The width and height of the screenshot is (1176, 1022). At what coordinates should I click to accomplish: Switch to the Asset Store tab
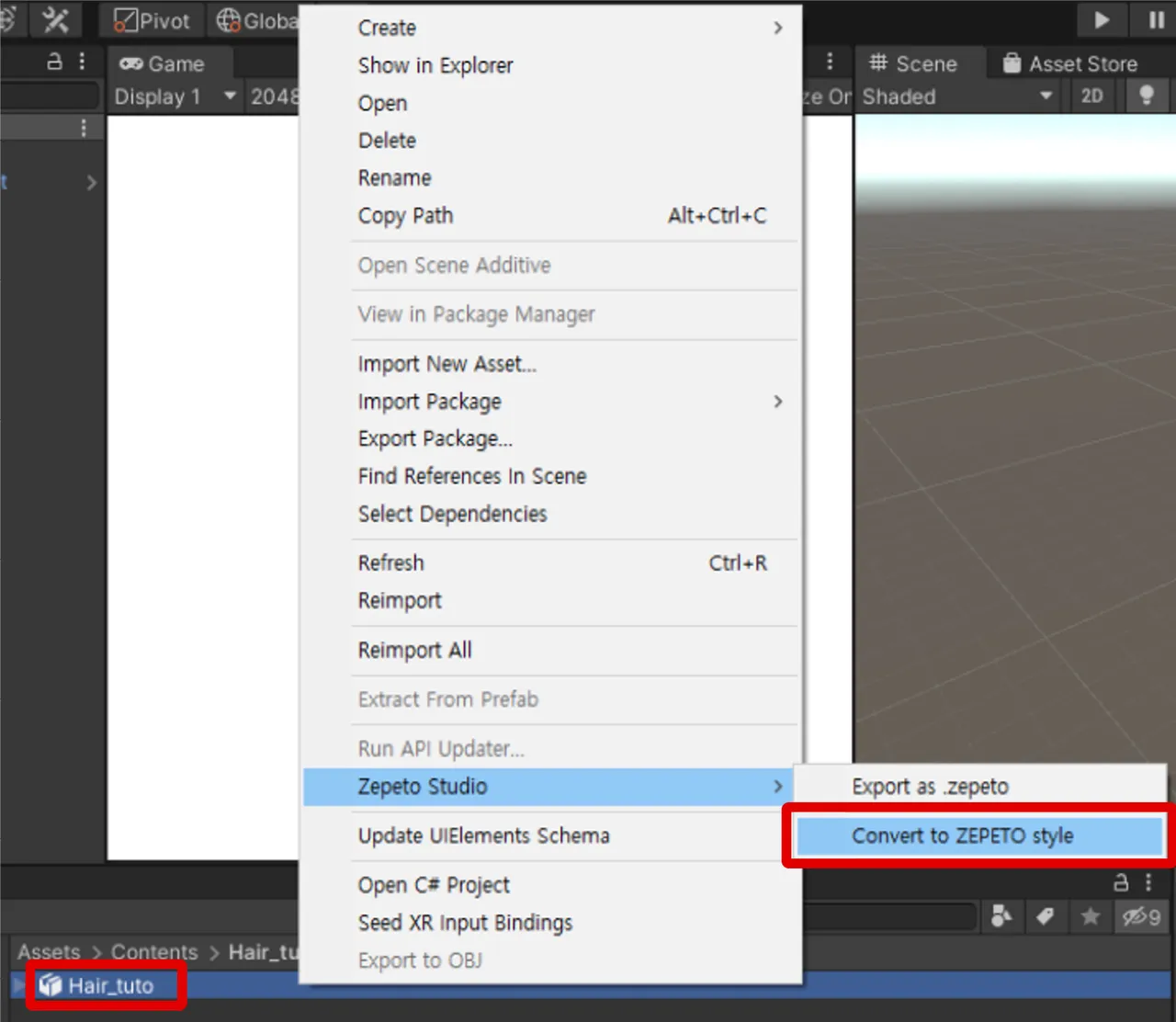coord(1081,63)
